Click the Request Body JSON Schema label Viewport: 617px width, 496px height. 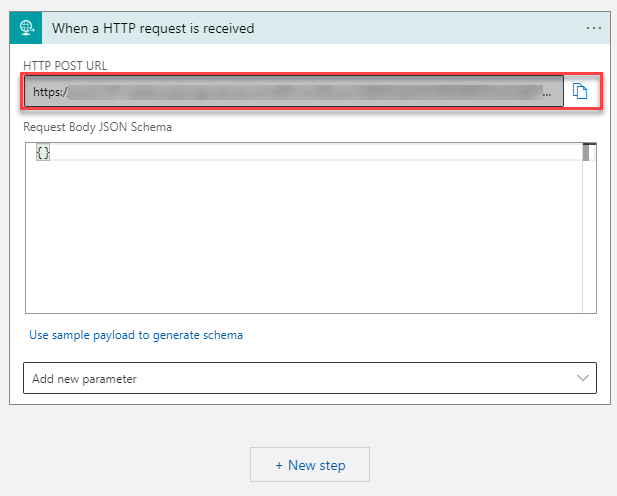[92, 126]
